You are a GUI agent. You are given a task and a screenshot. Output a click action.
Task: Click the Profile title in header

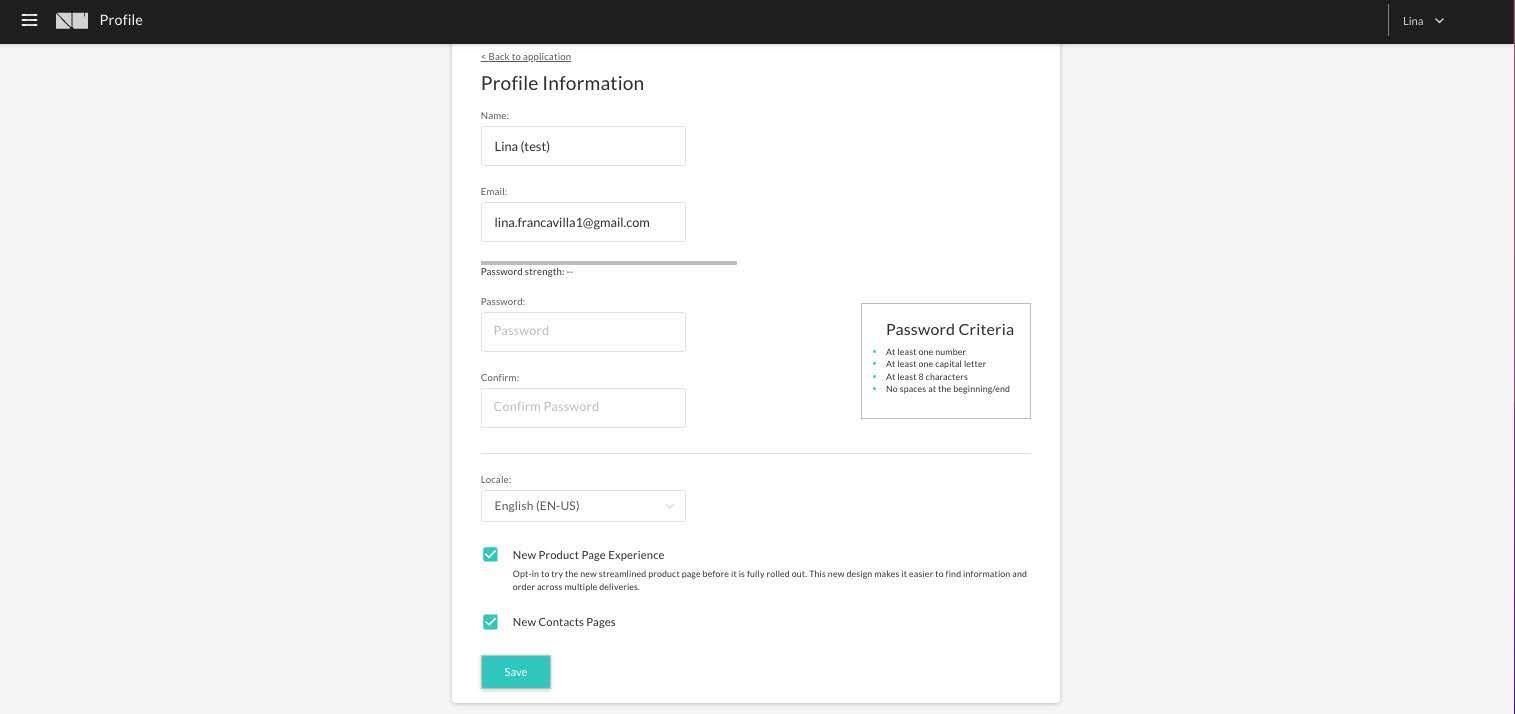[121, 20]
